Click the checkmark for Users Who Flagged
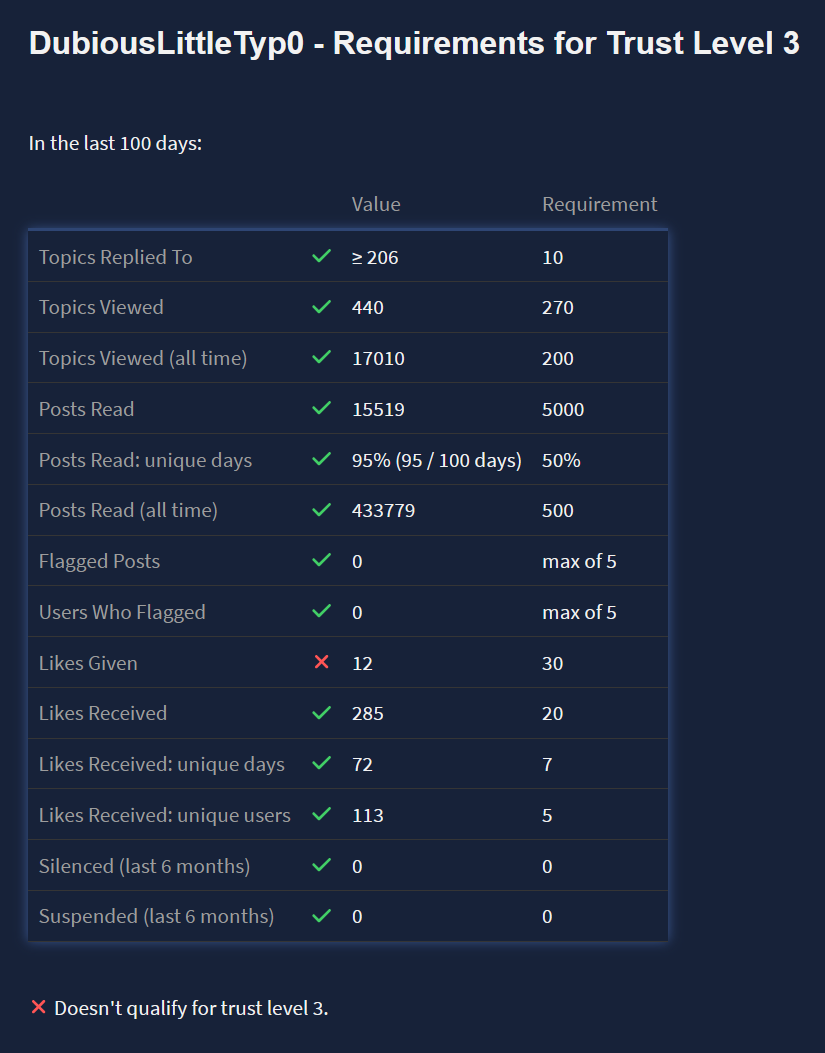The height and width of the screenshot is (1053, 825). tap(321, 611)
